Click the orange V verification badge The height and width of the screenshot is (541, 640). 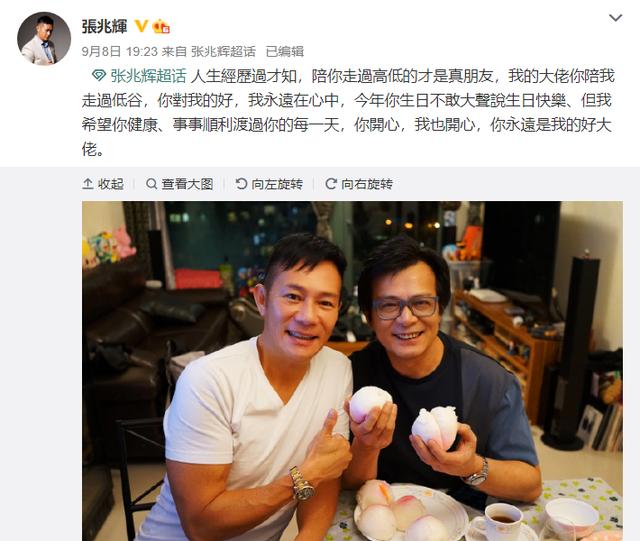tap(141, 26)
